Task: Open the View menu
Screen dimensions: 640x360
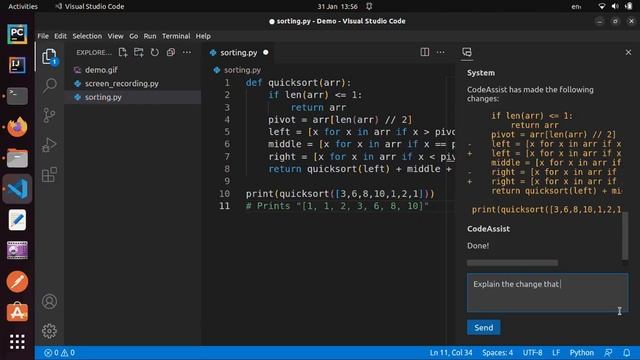Action: coord(116,36)
